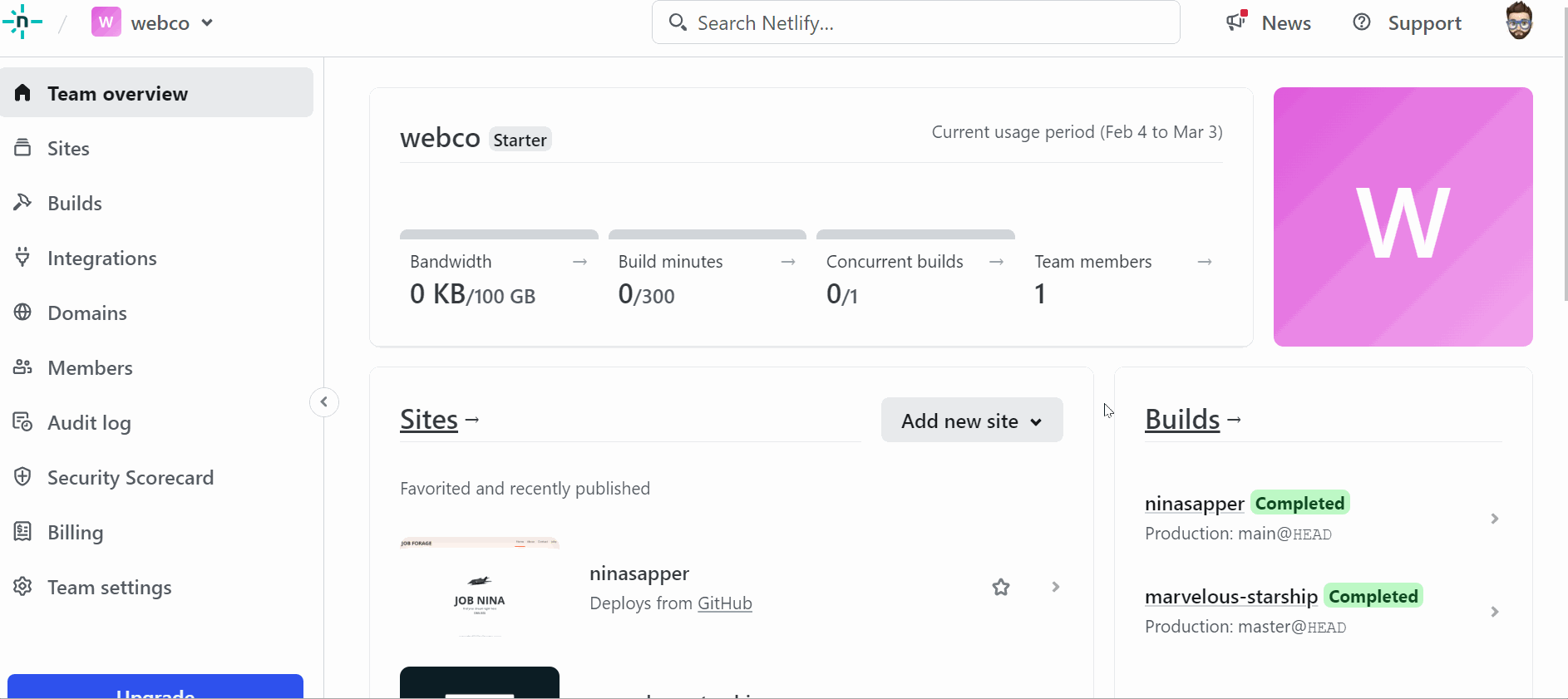Click the "Production: main@HEAD" text
The height and width of the screenshot is (699, 1568).
[1238, 534]
